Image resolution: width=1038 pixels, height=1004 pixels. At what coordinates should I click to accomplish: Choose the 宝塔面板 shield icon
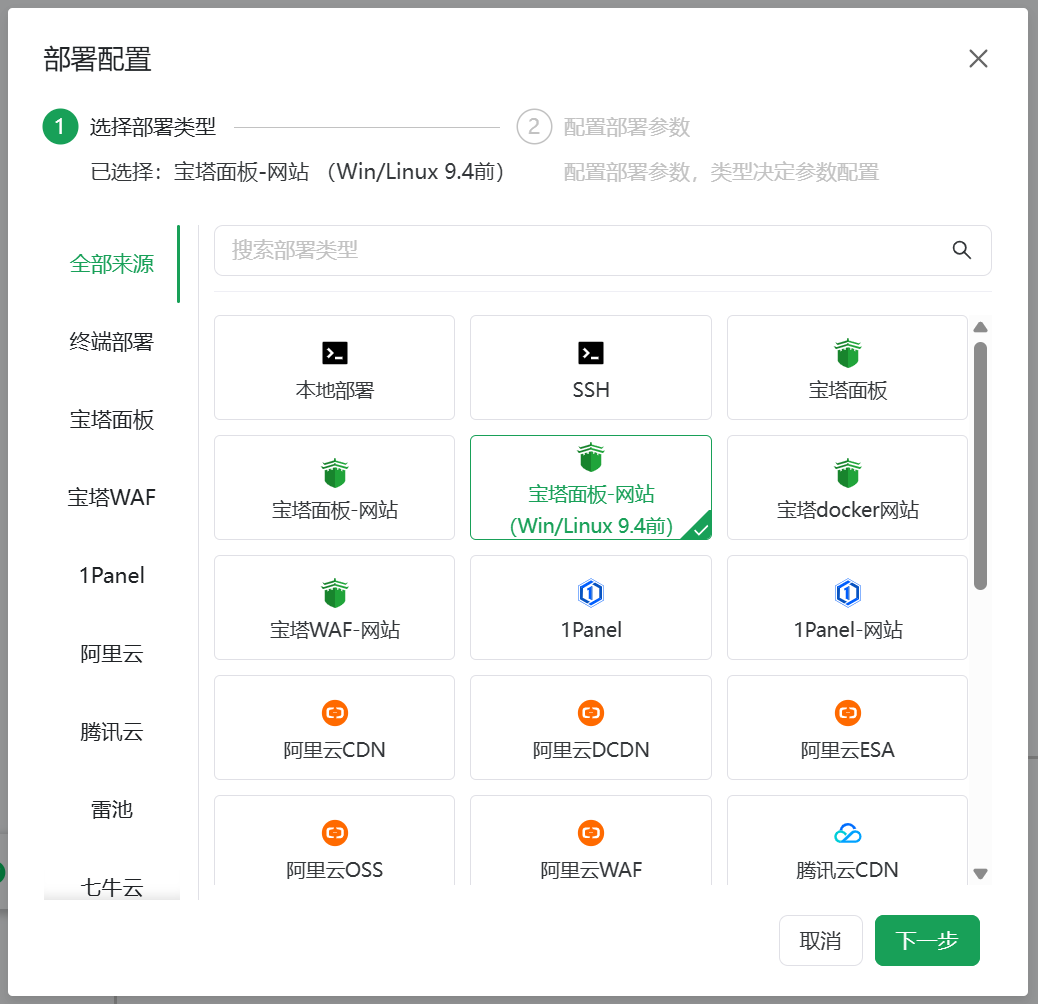pyautogui.click(x=847, y=352)
